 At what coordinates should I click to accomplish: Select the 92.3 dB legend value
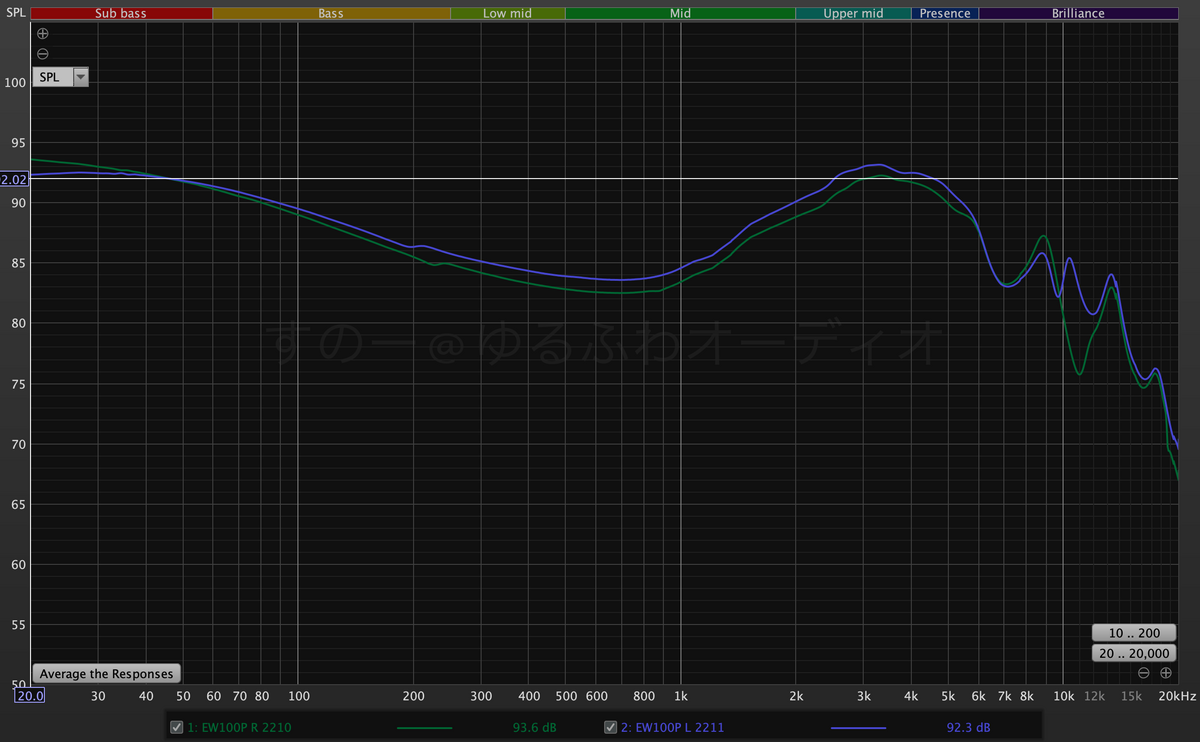(x=970, y=727)
